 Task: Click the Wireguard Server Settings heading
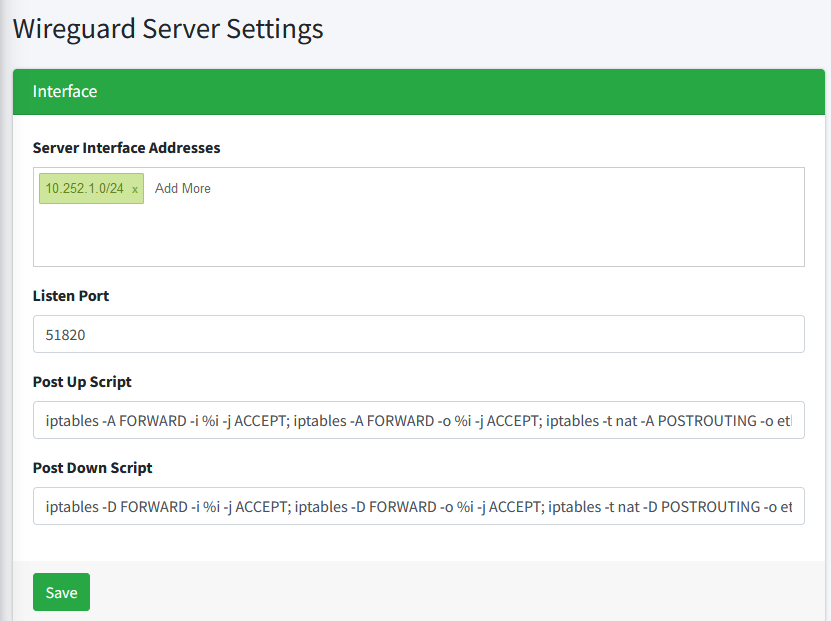(168, 29)
